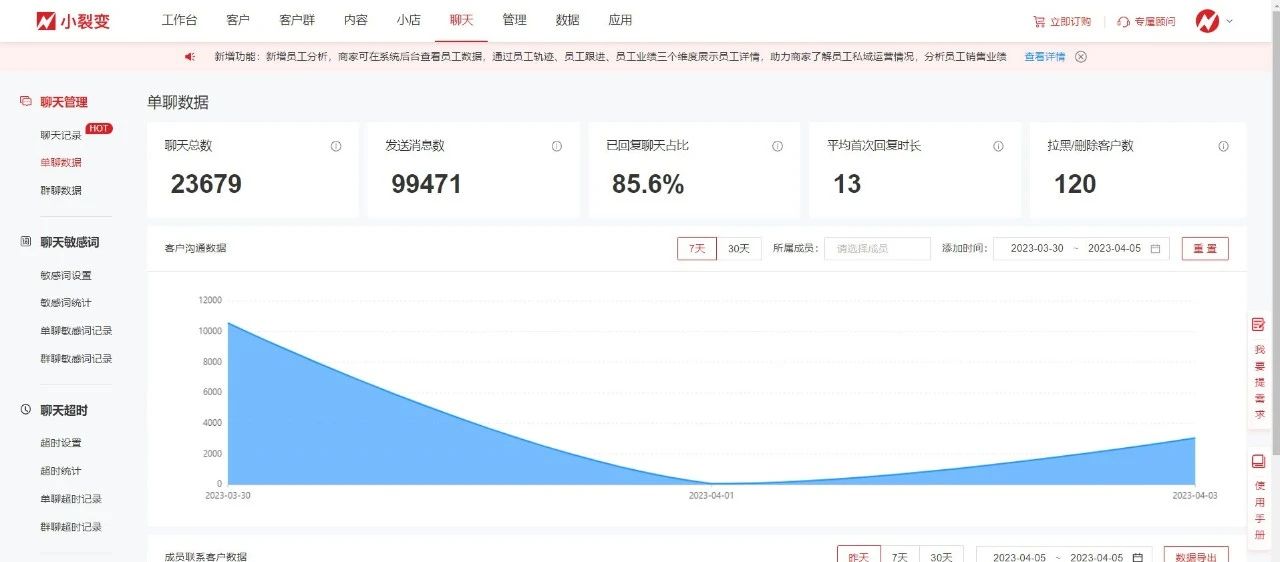Expand the user avatar account menu
The height and width of the screenshot is (562, 1280).
tap(1214, 21)
